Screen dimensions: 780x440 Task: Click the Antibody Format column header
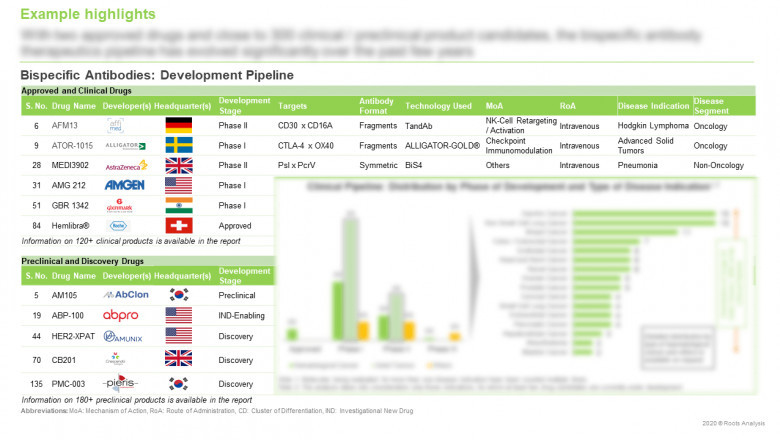pos(377,106)
